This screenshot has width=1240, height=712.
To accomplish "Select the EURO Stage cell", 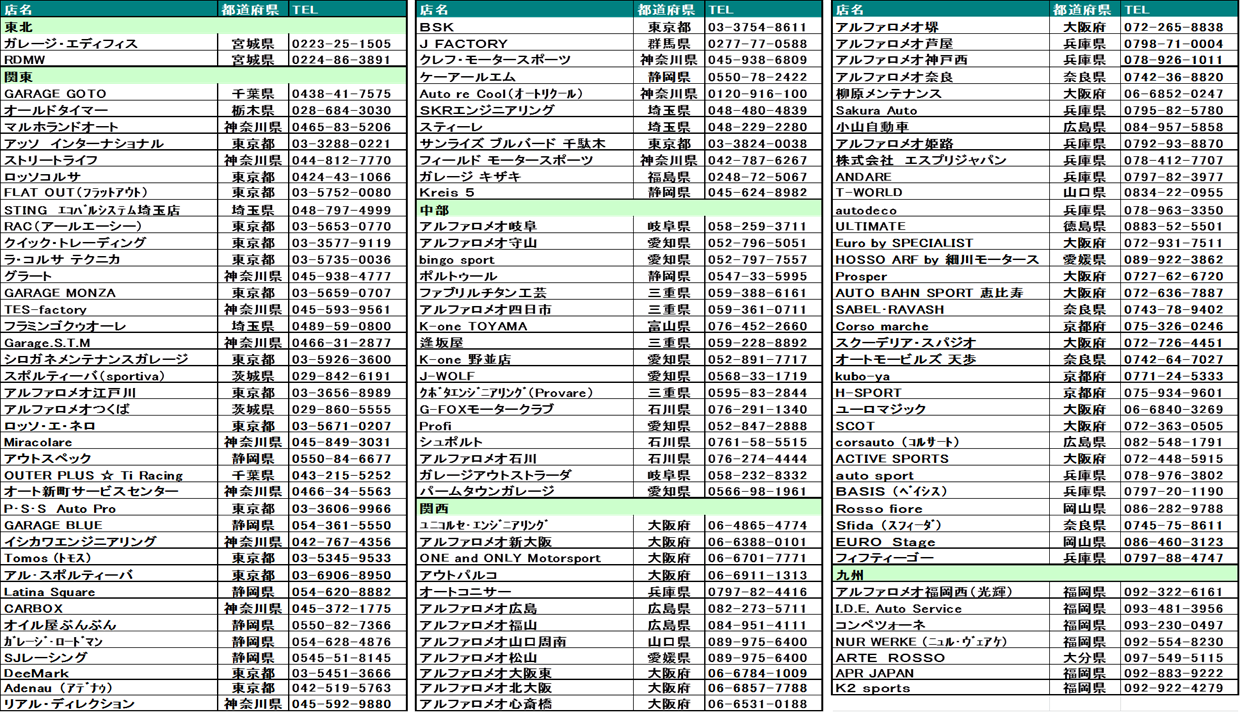I will [942, 542].
